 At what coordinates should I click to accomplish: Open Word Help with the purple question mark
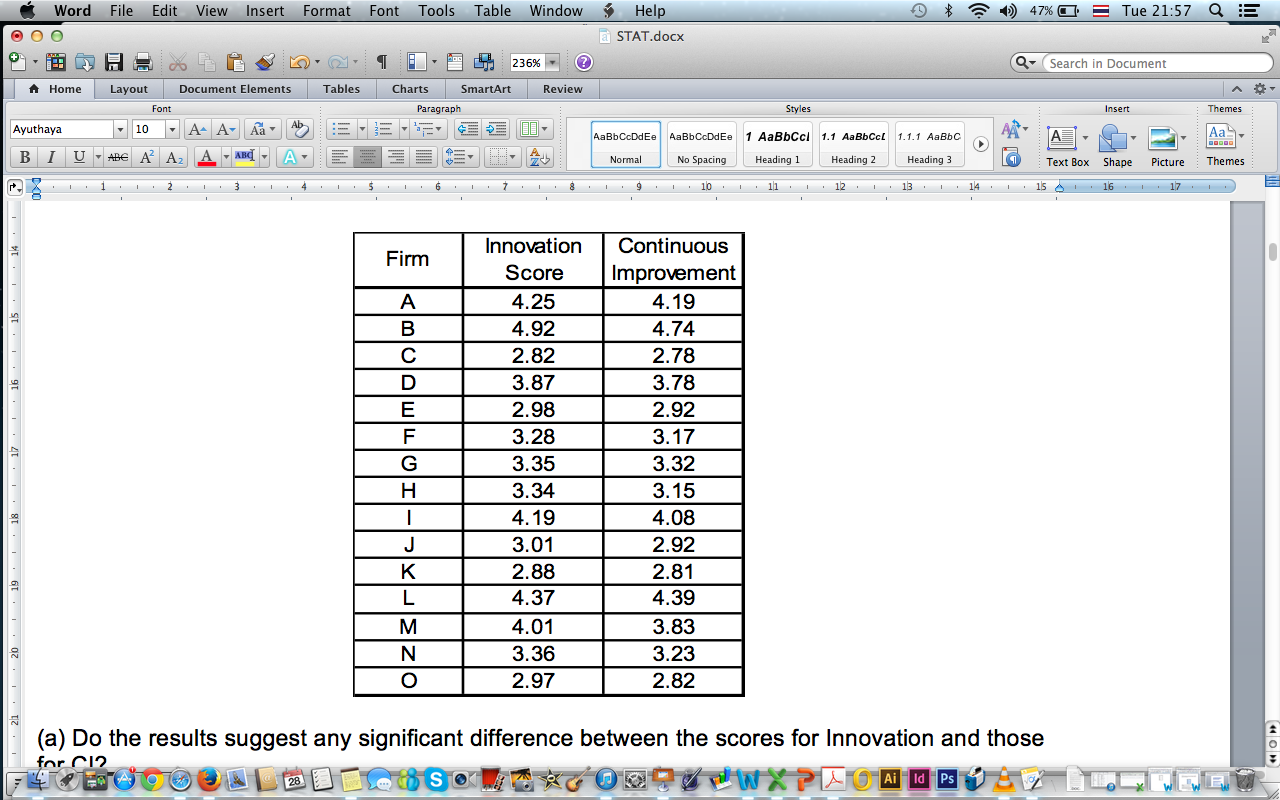584,62
